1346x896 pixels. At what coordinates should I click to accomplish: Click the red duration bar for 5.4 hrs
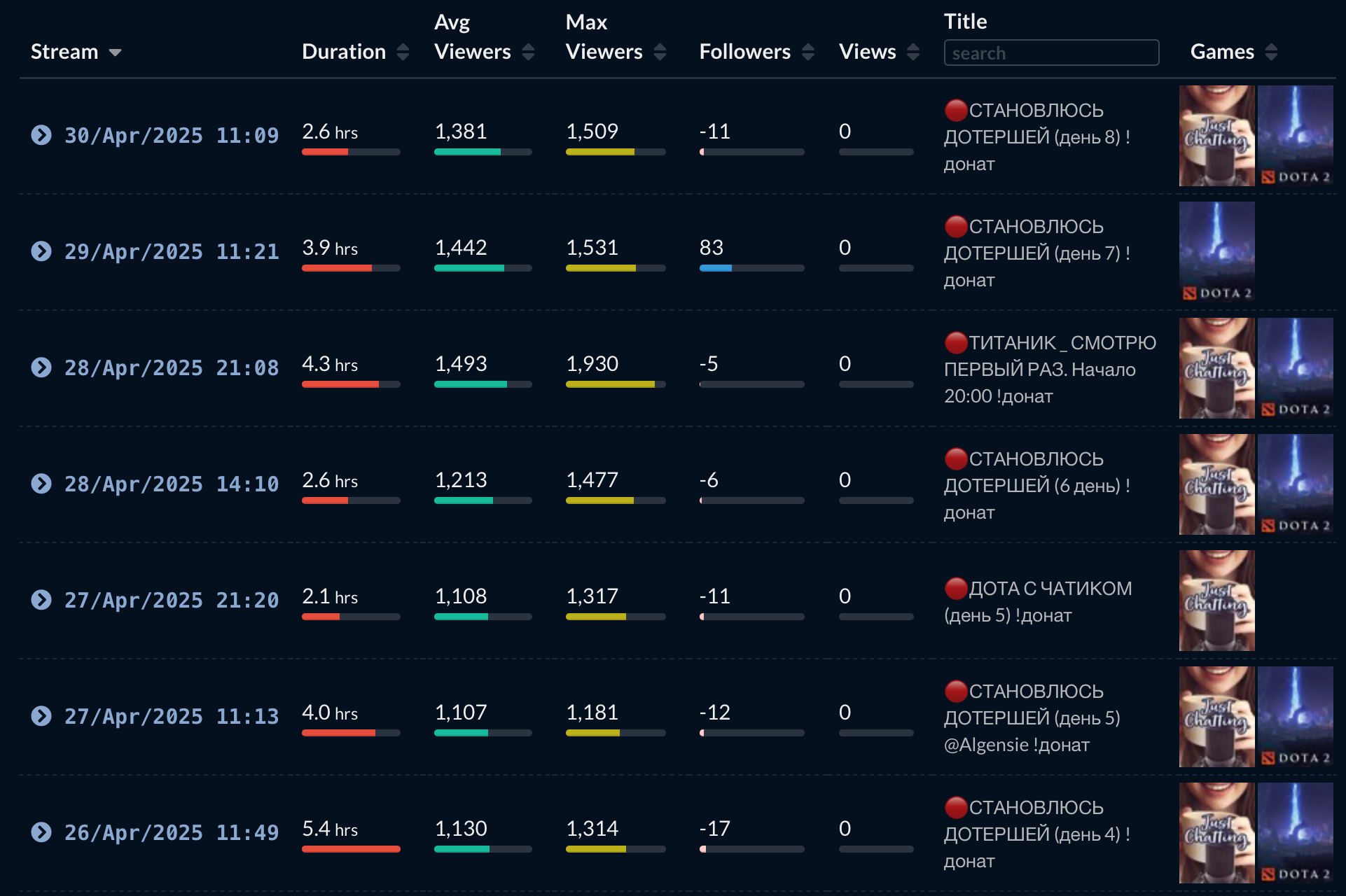point(350,849)
